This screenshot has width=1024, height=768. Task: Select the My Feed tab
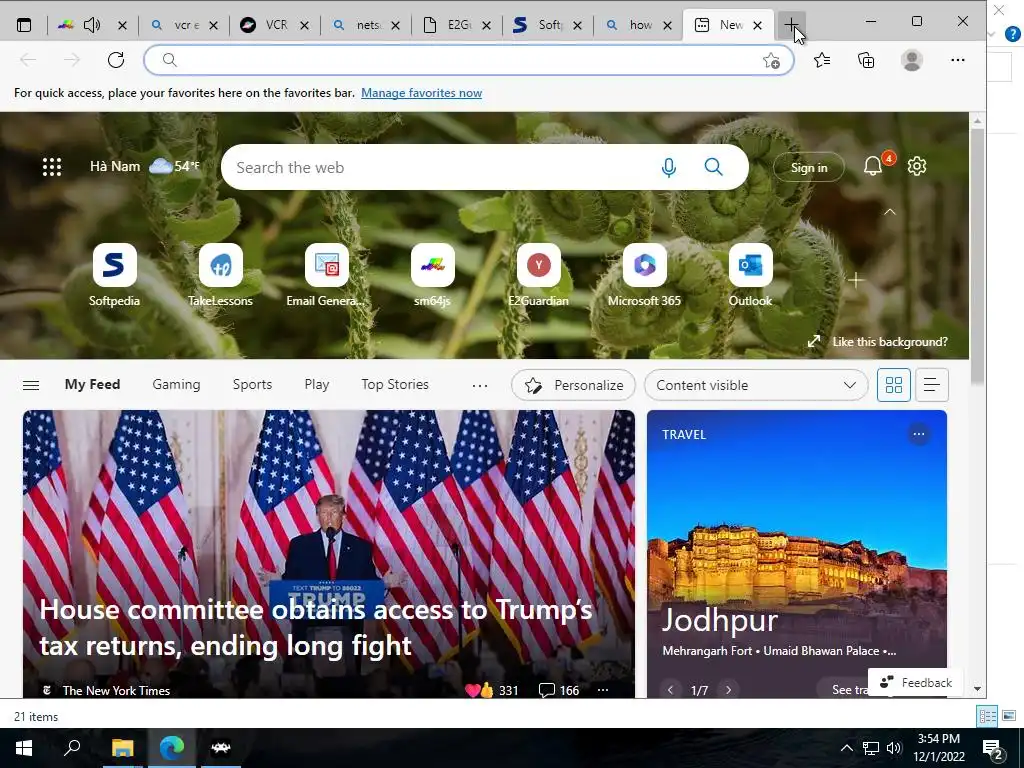(x=92, y=385)
